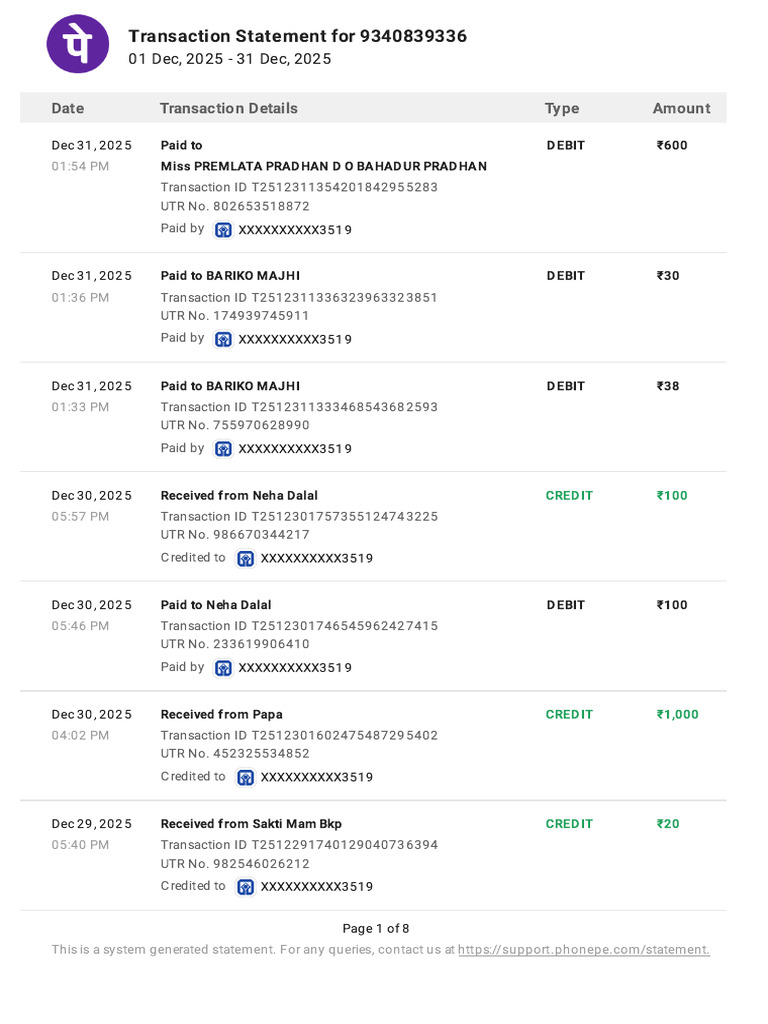Click bank icon for ₹38 BARIKO MAJHI payment
Screen dimensions: 768x1024
(223, 449)
